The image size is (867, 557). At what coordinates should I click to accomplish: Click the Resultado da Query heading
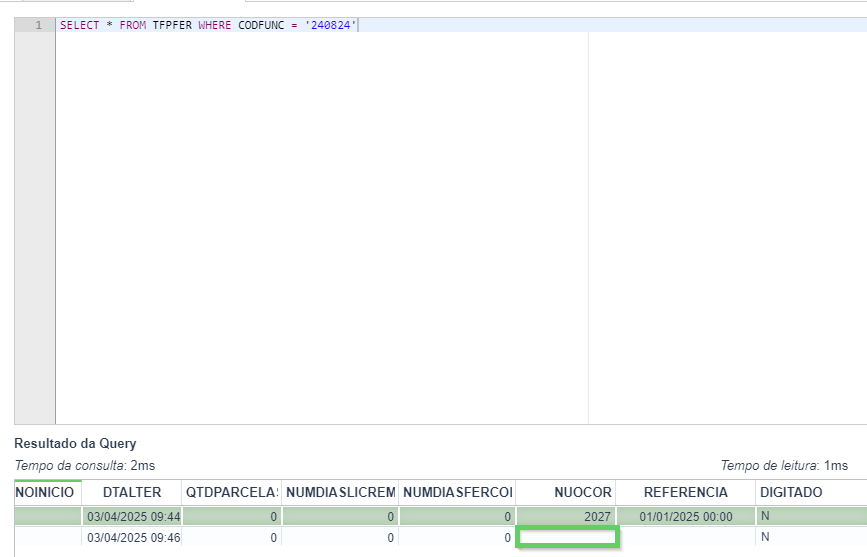tap(75, 444)
